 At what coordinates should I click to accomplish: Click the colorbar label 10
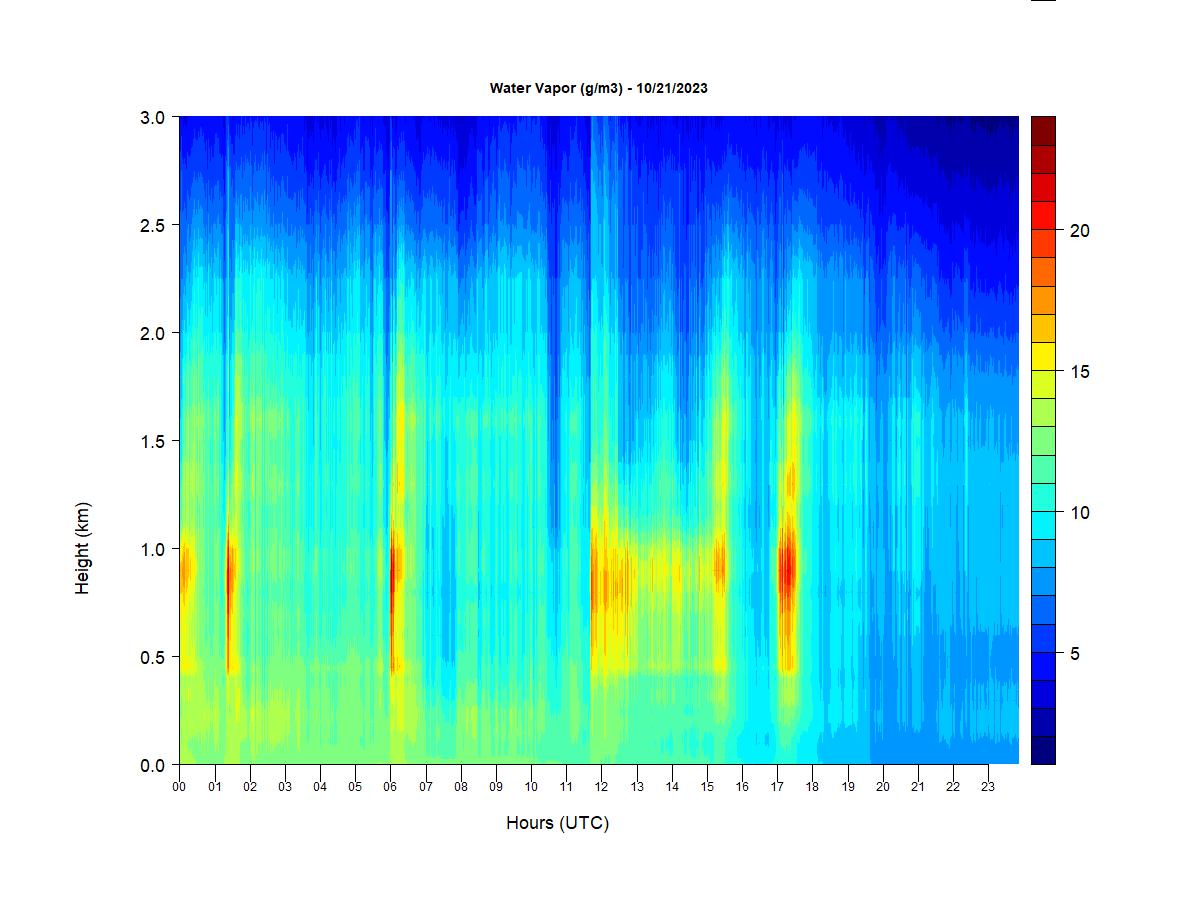[1079, 513]
